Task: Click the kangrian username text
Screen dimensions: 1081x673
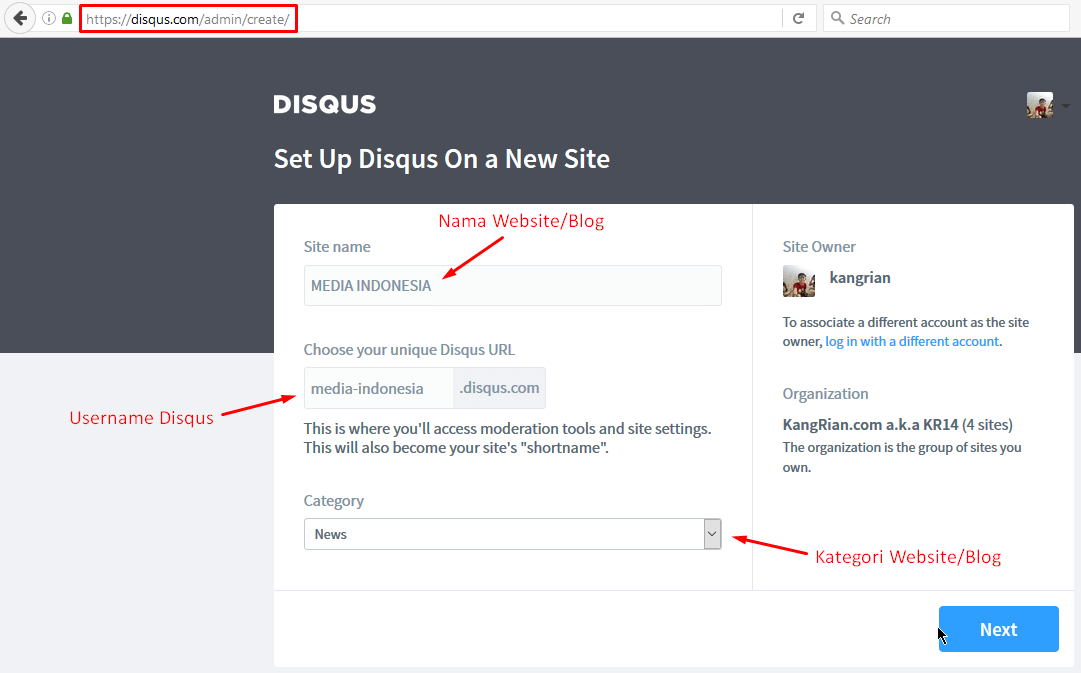Action: 860,278
